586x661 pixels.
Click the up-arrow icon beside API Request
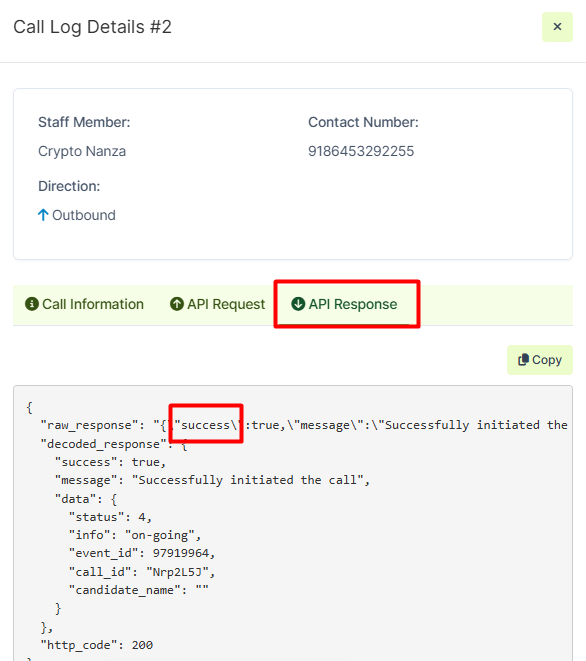click(x=177, y=304)
